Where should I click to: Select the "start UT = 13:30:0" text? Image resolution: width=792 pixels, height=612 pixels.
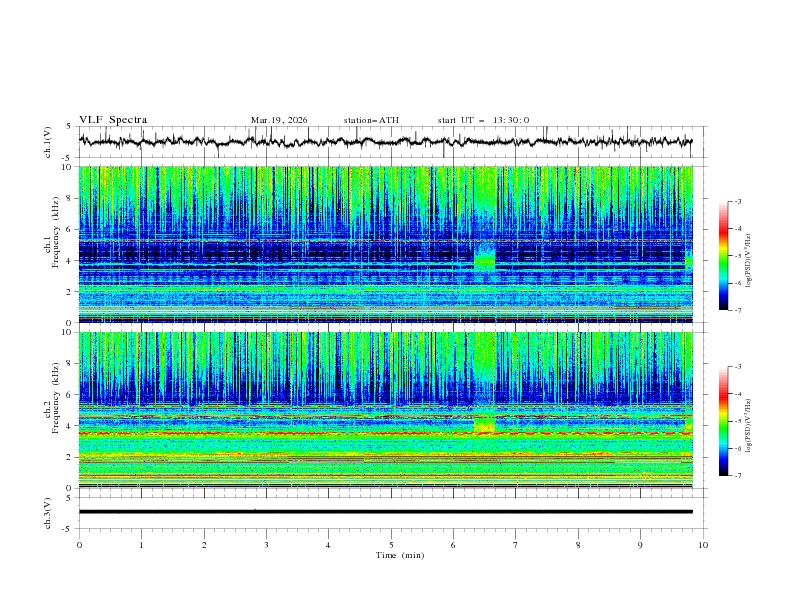coord(483,120)
